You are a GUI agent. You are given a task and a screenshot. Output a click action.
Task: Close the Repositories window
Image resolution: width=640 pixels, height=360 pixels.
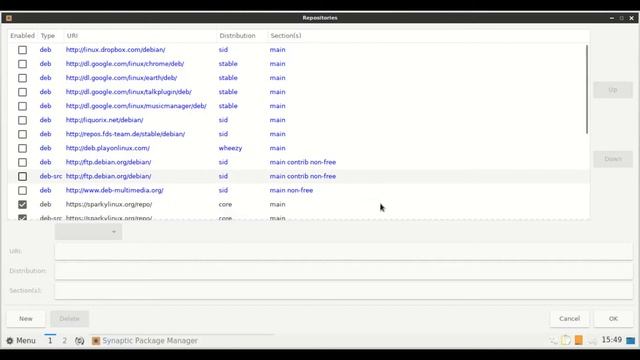(631, 18)
